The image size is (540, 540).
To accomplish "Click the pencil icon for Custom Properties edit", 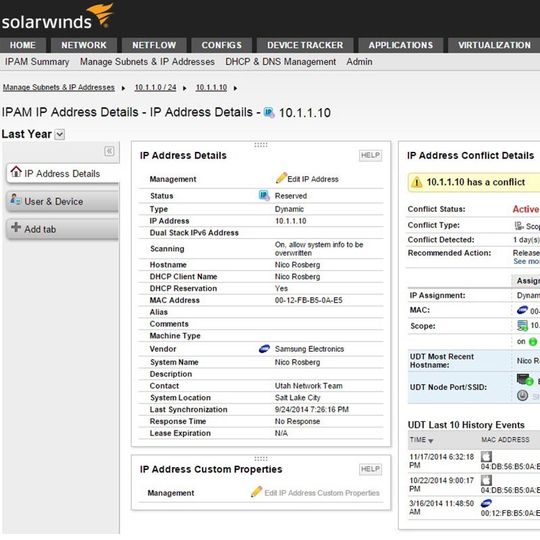I will click(257, 492).
